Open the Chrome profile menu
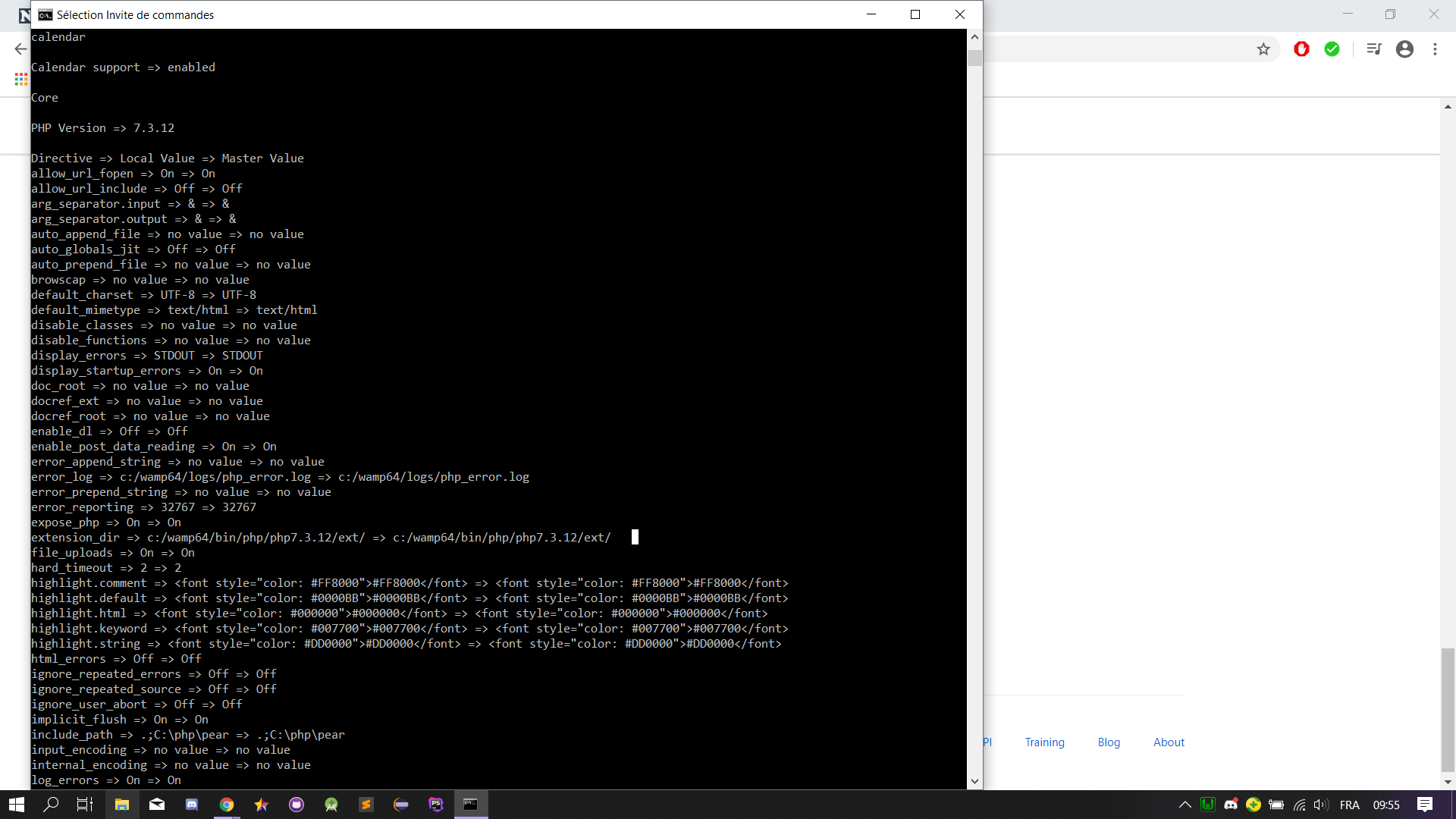 coord(1405,49)
